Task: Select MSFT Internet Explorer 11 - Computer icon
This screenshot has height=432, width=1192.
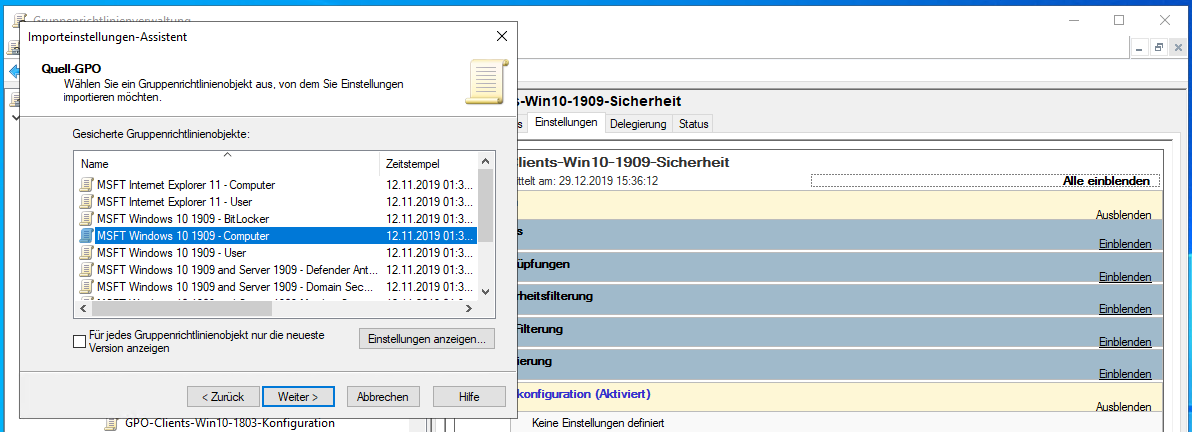Action: pos(86,185)
